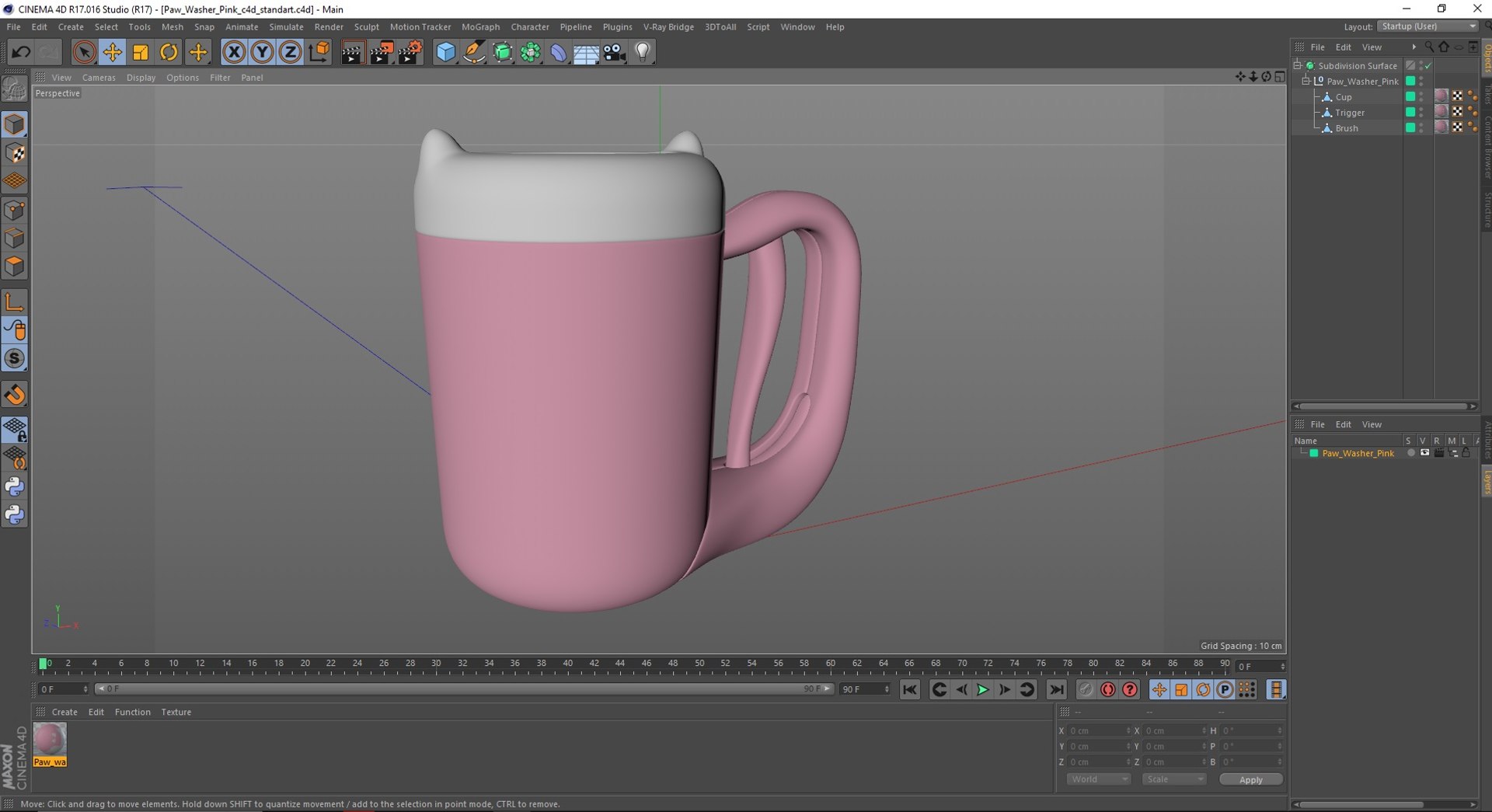This screenshot has width=1492, height=812.
Task: Open the Cameras viewport menu
Action: [99, 78]
